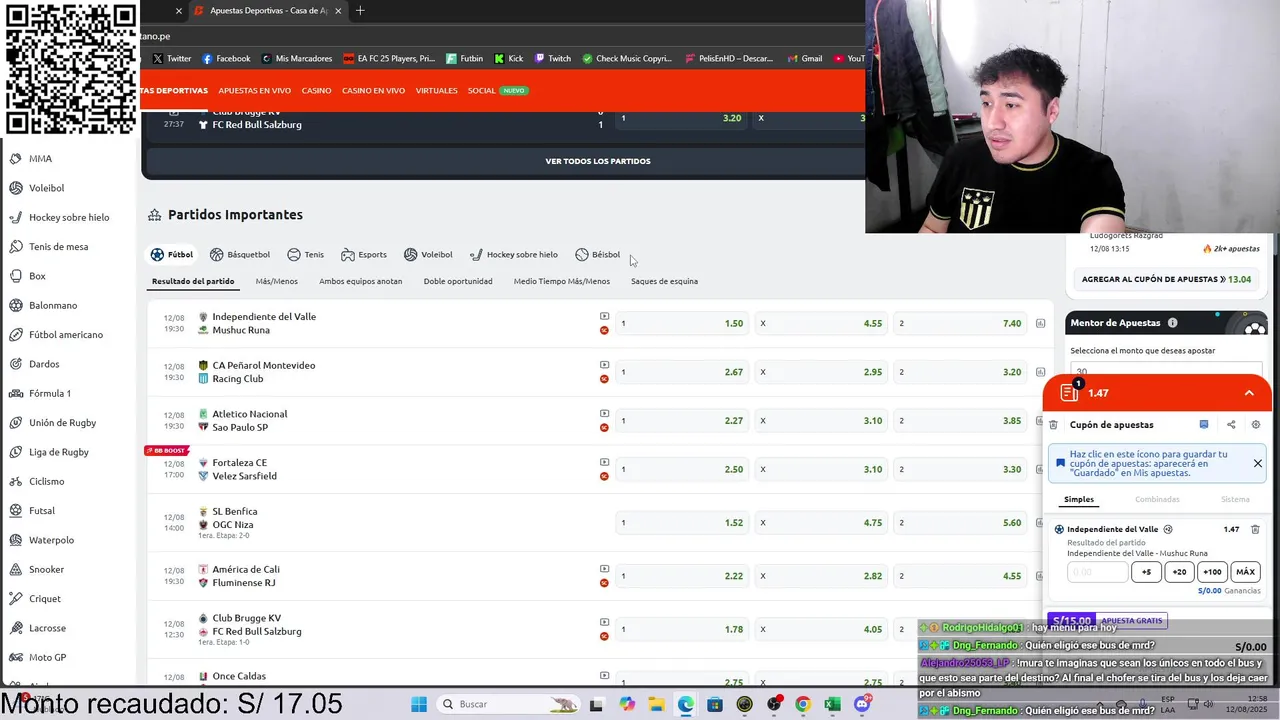Viewport: 1280px width, 720px height.
Task: Open the Sistema bet slip tab
Action: coord(1235,499)
